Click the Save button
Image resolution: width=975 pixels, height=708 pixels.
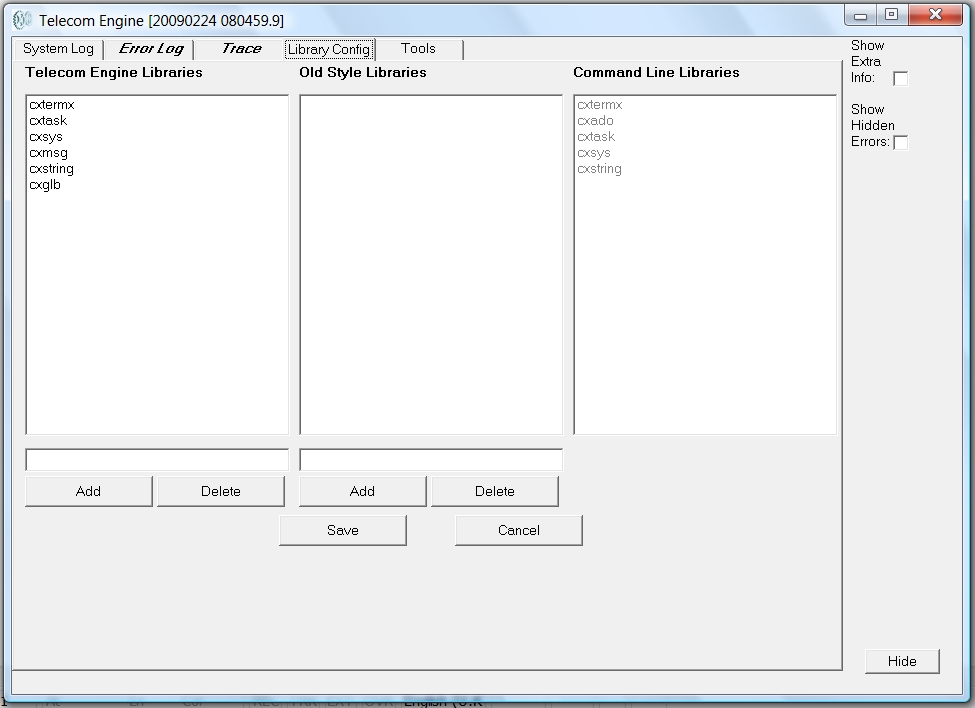click(x=343, y=530)
